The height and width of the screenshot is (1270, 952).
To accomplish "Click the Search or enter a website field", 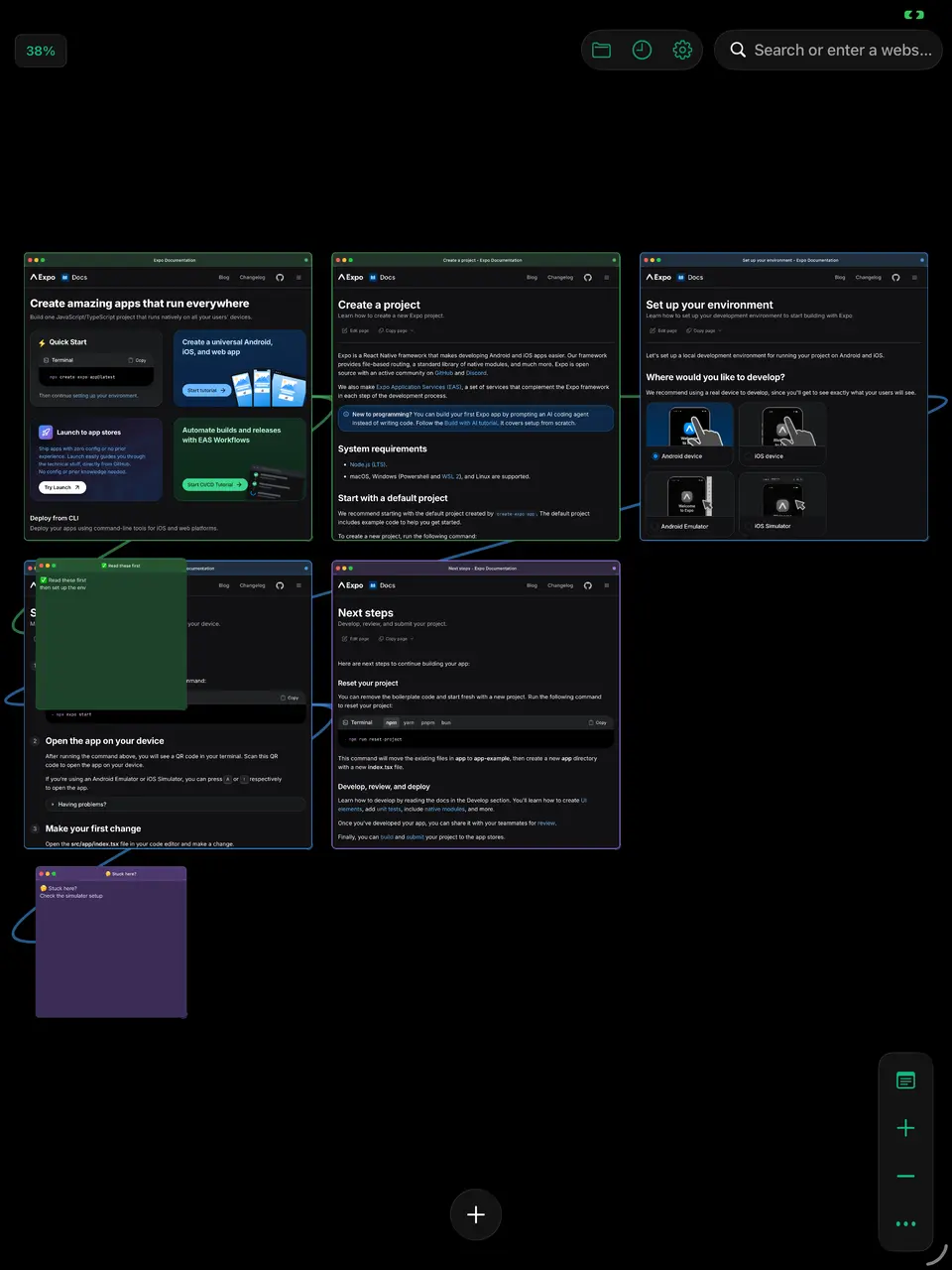I will [829, 50].
